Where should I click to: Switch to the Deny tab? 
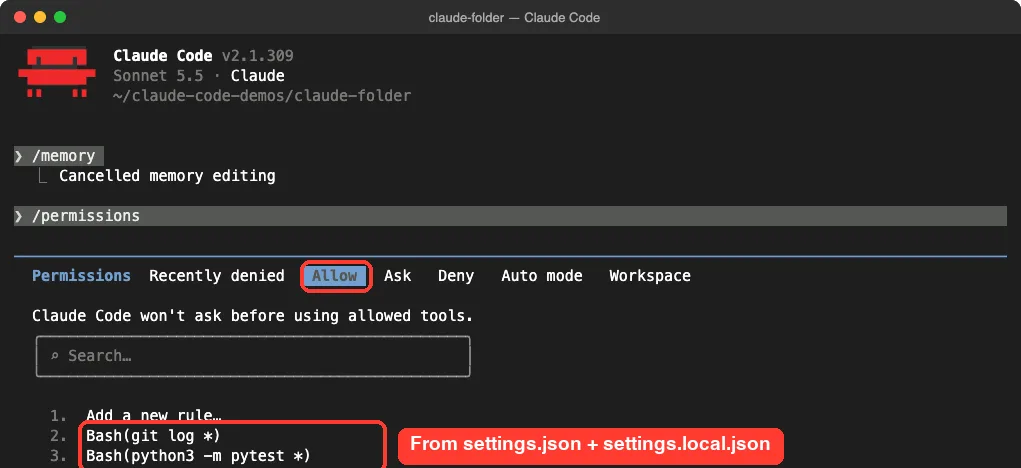click(x=456, y=276)
